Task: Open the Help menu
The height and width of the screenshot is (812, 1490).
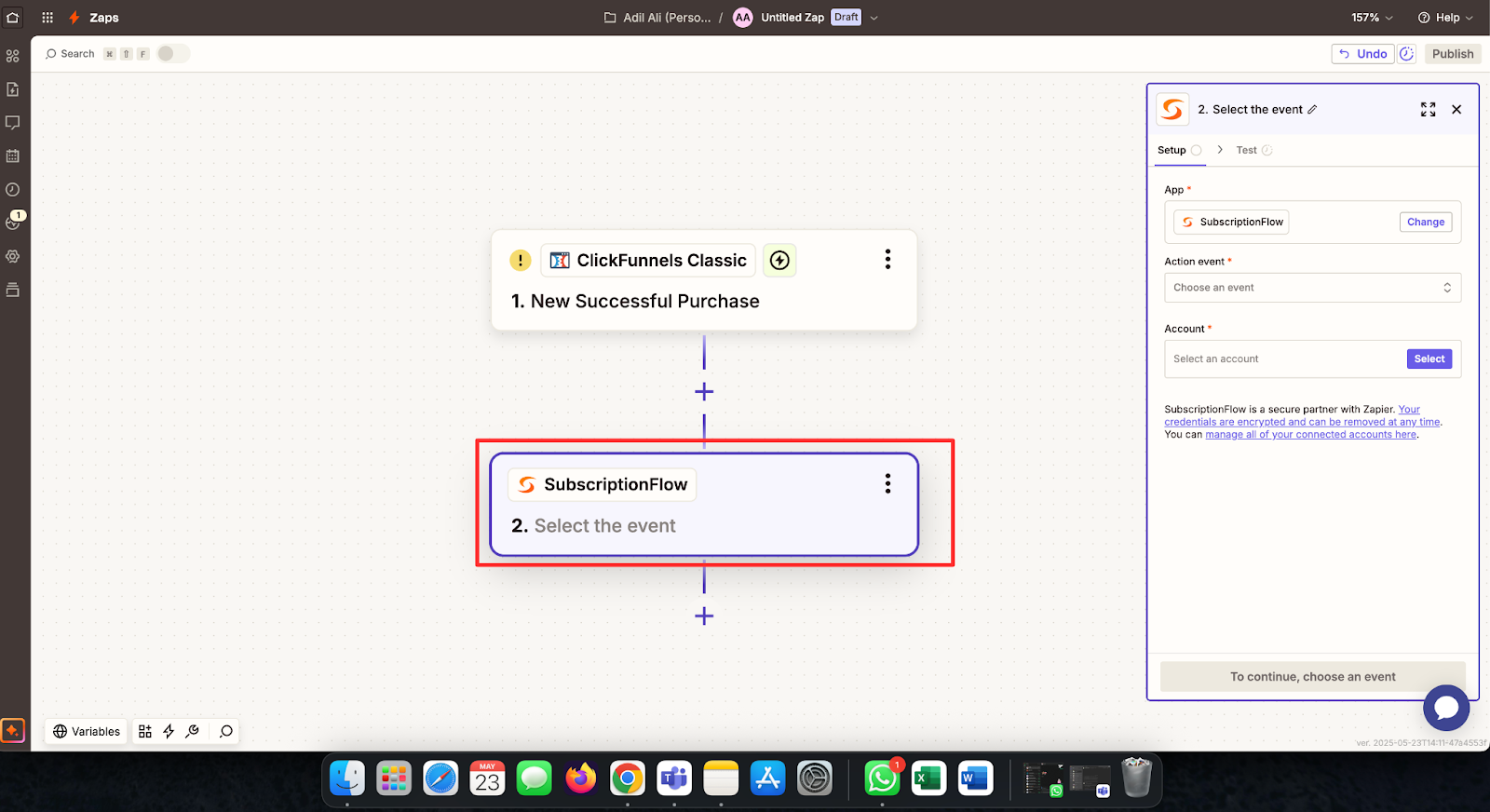Action: click(1445, 17)
